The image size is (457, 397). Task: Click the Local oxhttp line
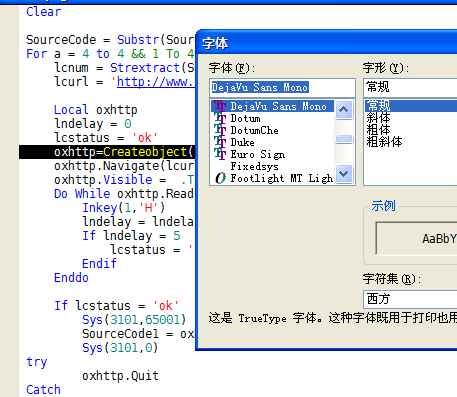(95, 110)
